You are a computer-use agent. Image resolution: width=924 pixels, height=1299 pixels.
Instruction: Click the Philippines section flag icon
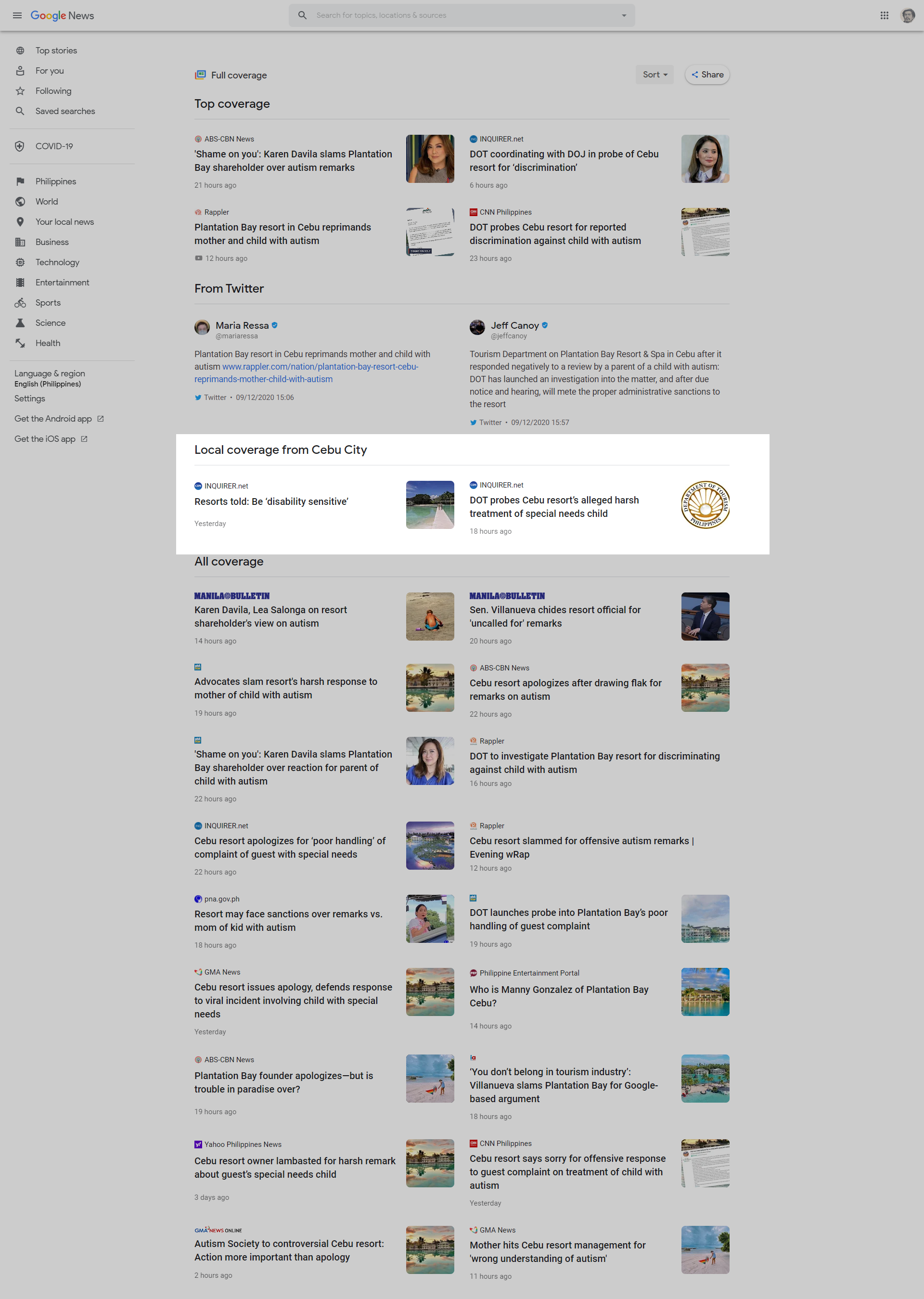click(x=20, y=181)
